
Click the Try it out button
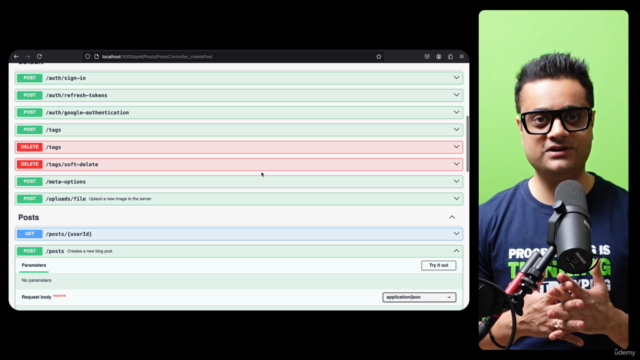tap(438, 265)
